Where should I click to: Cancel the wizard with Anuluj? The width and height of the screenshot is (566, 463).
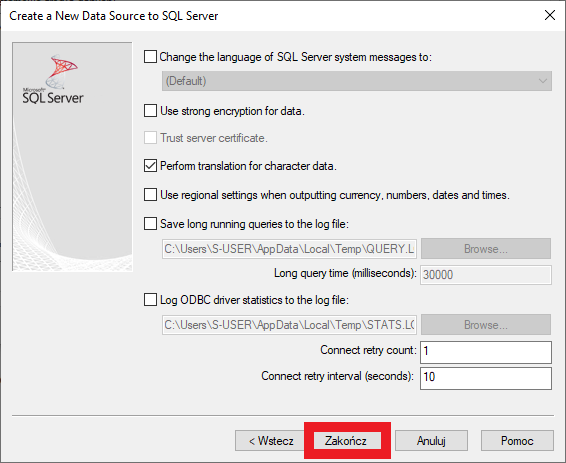[431, 440]
